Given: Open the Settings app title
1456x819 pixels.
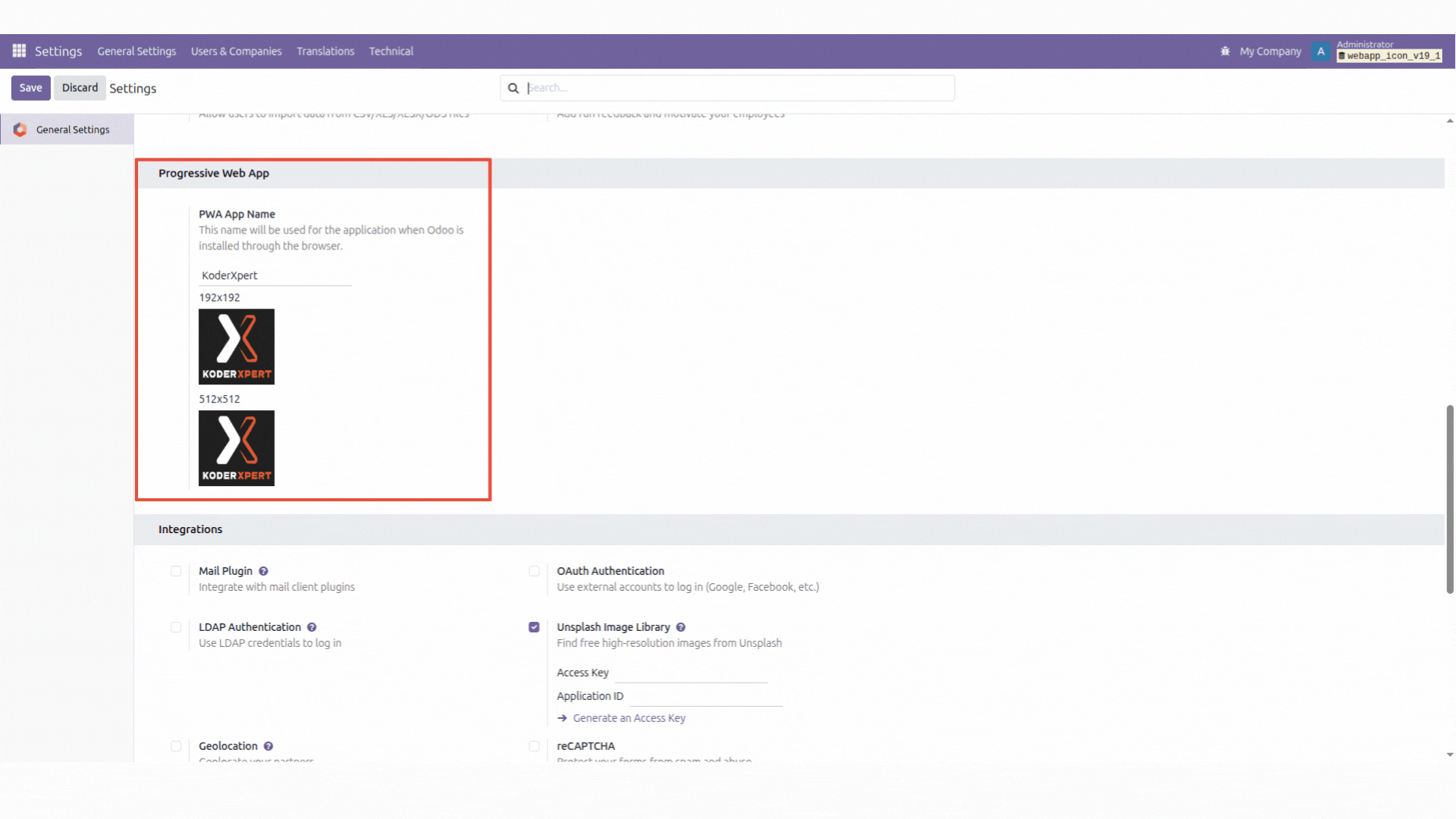Looking at the screenshot, I should click(58, 52).
